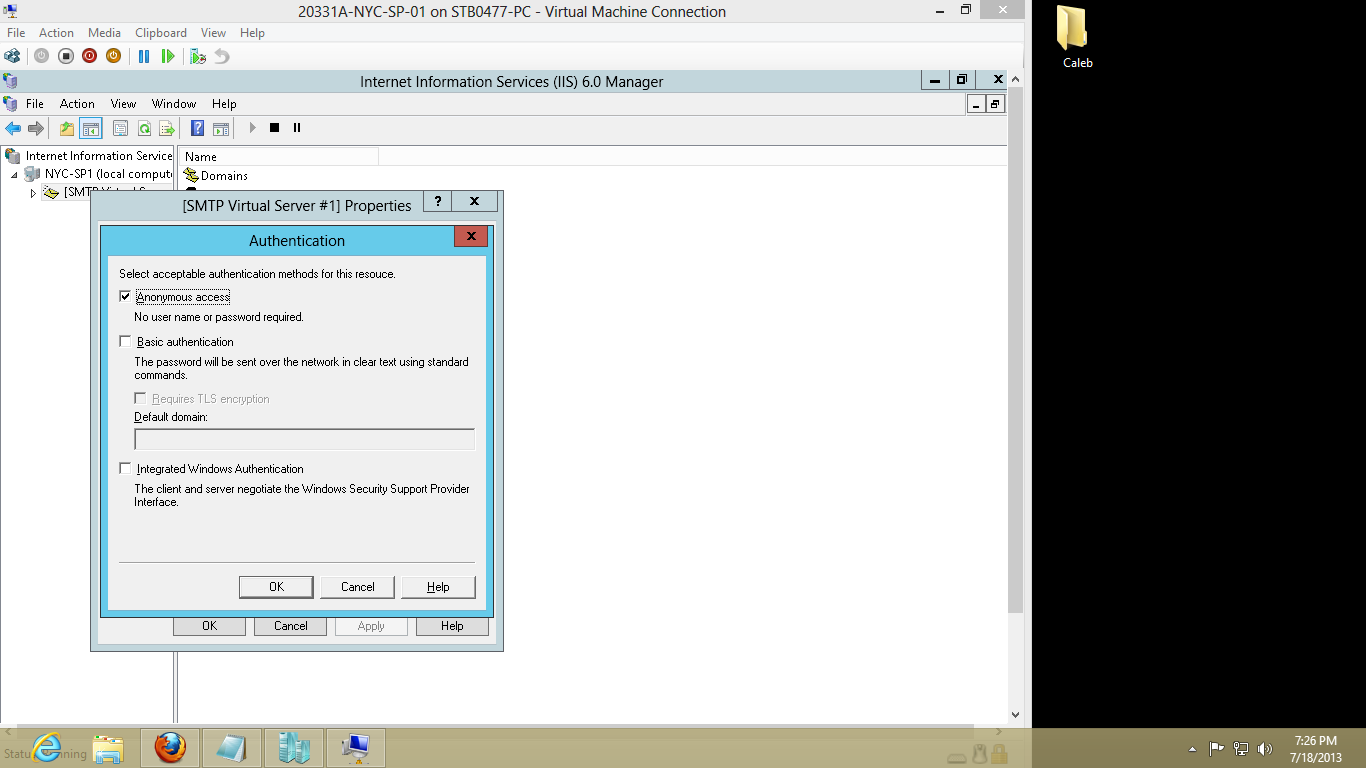Click Help in SMTP Virtual Server Properties
The width and height of the screenshot is (1366, 768).
pyautogui.click(x=452, y=626)
